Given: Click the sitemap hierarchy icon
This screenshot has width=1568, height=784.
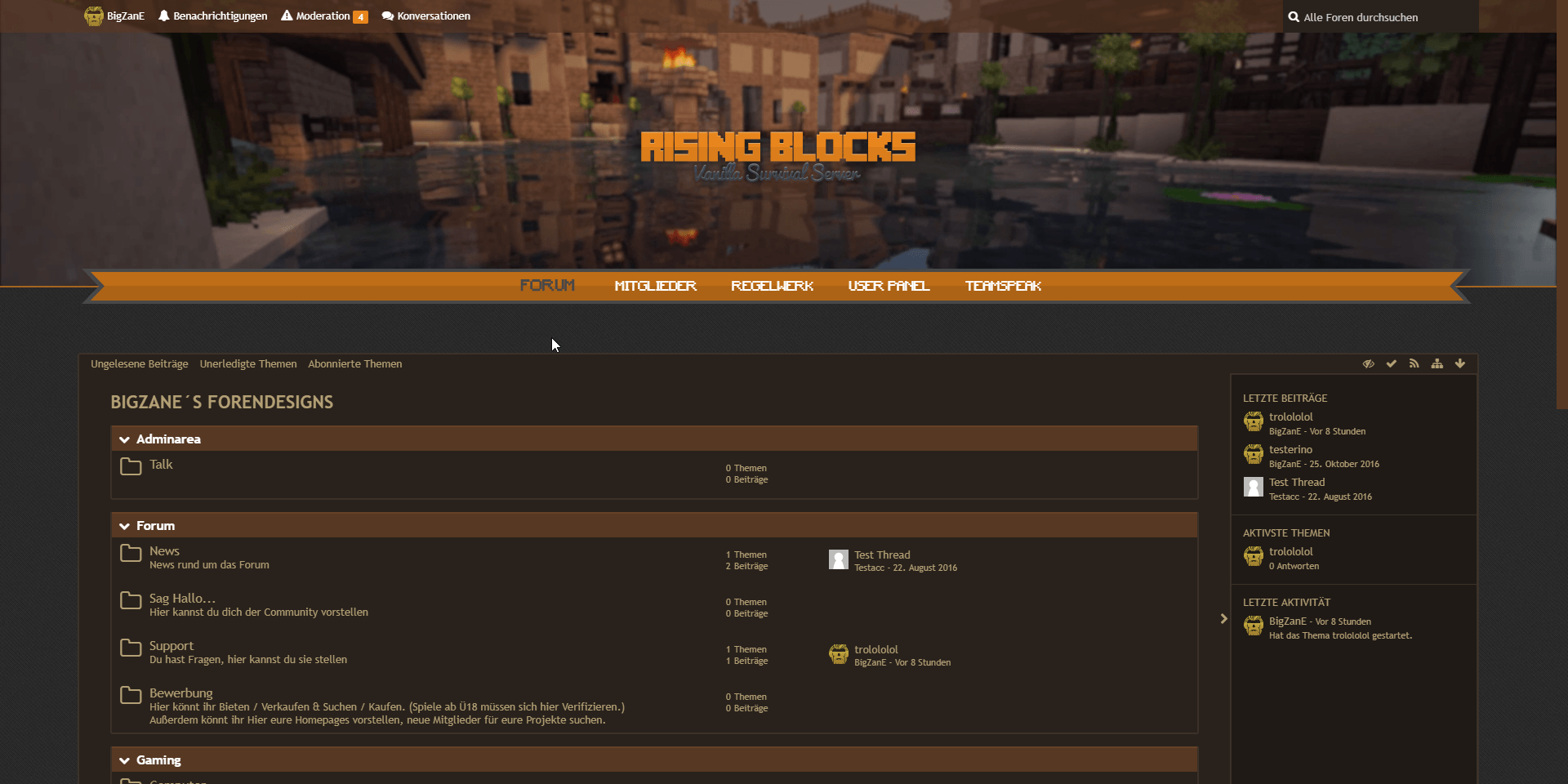Looking at the screenshot, I should (1437, 363).
